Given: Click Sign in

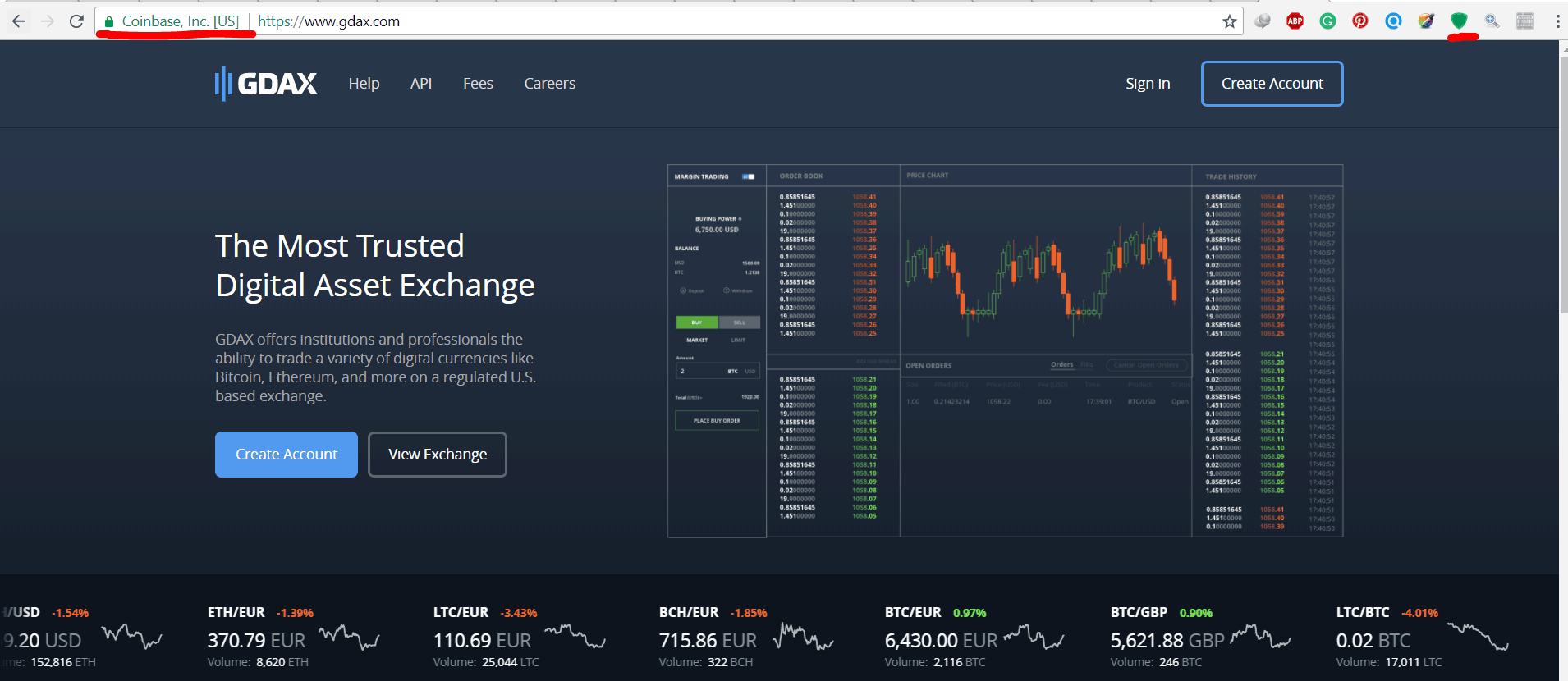Looking at the screenshot, I should pos(1148,84).
